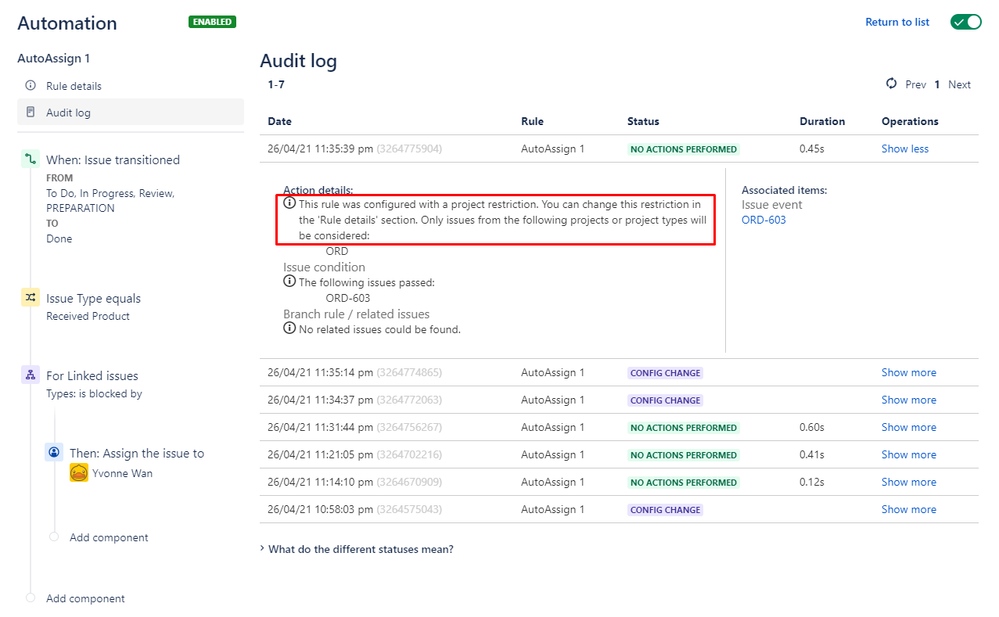This screenshot has height=617, width=999.
Task: Click the Automation page title
Action: (68, 23)
